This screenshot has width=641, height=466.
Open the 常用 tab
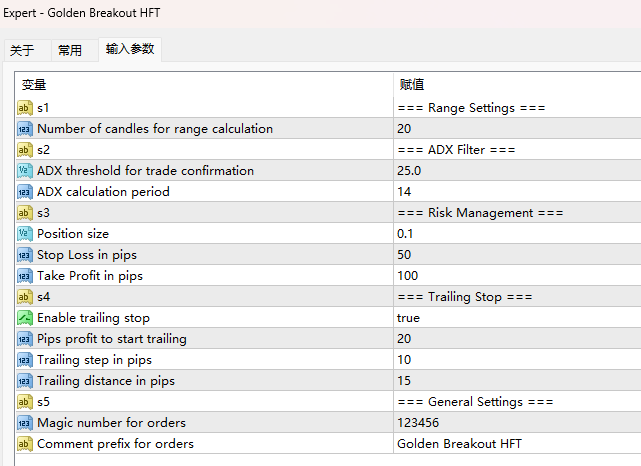click(x=70, y=51)
